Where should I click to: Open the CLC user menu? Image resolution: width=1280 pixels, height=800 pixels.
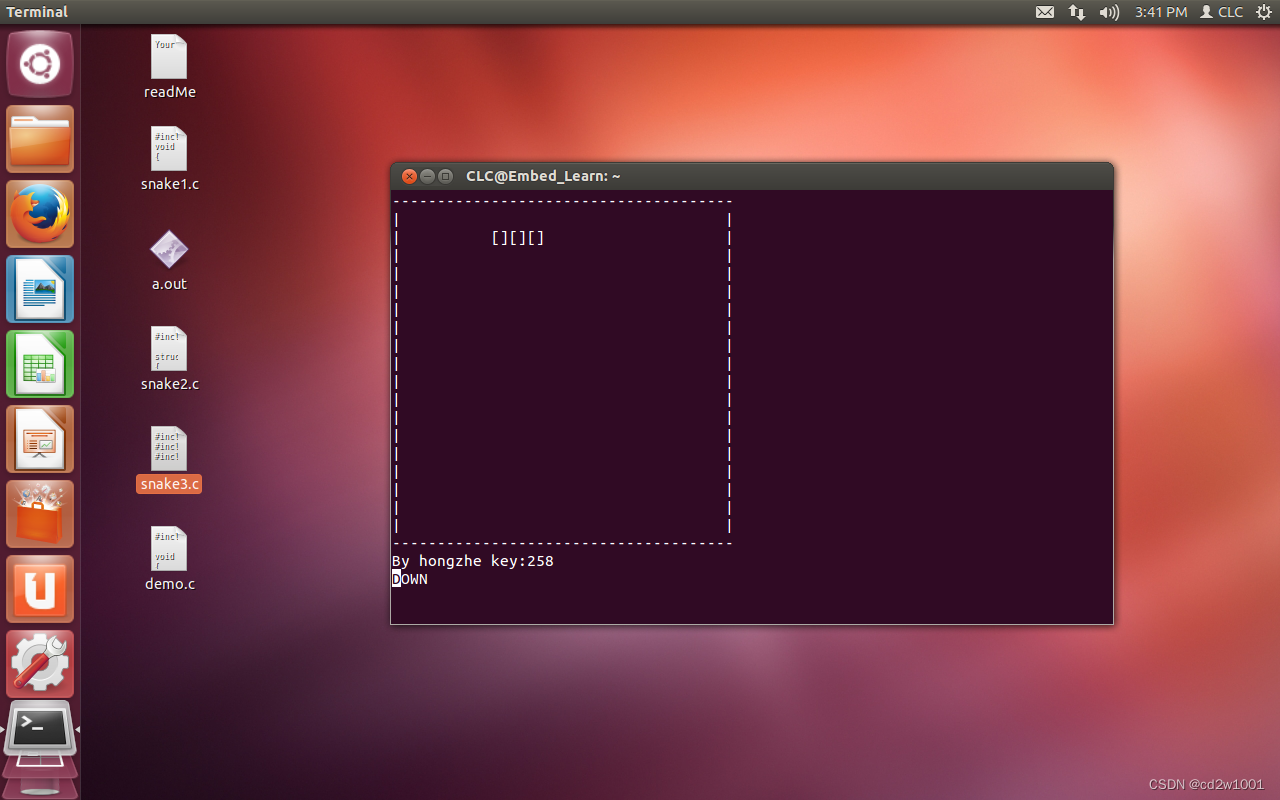coord(1221,12)
